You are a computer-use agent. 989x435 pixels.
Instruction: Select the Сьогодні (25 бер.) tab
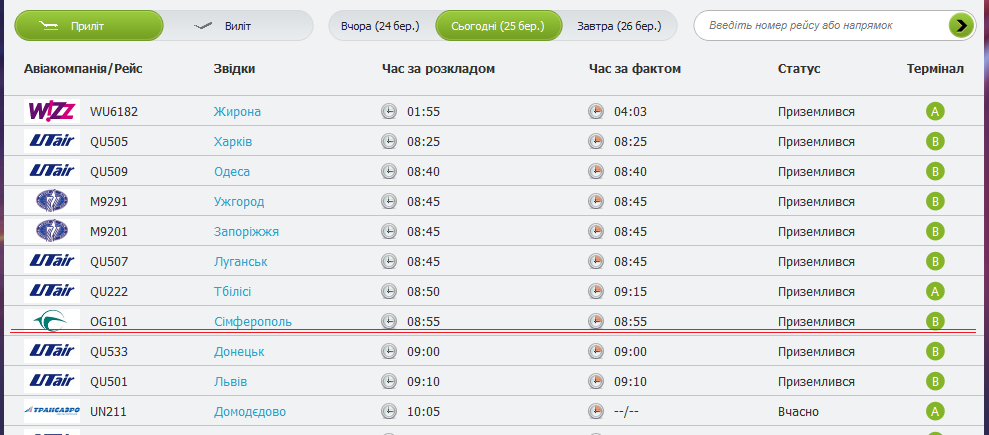[x=497, y=26]
